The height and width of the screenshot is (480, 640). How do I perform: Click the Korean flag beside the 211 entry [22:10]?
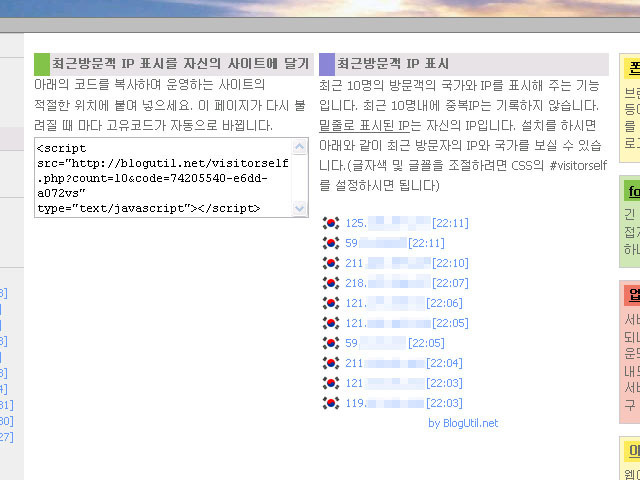pyautogui.click(x=331, y=263)
